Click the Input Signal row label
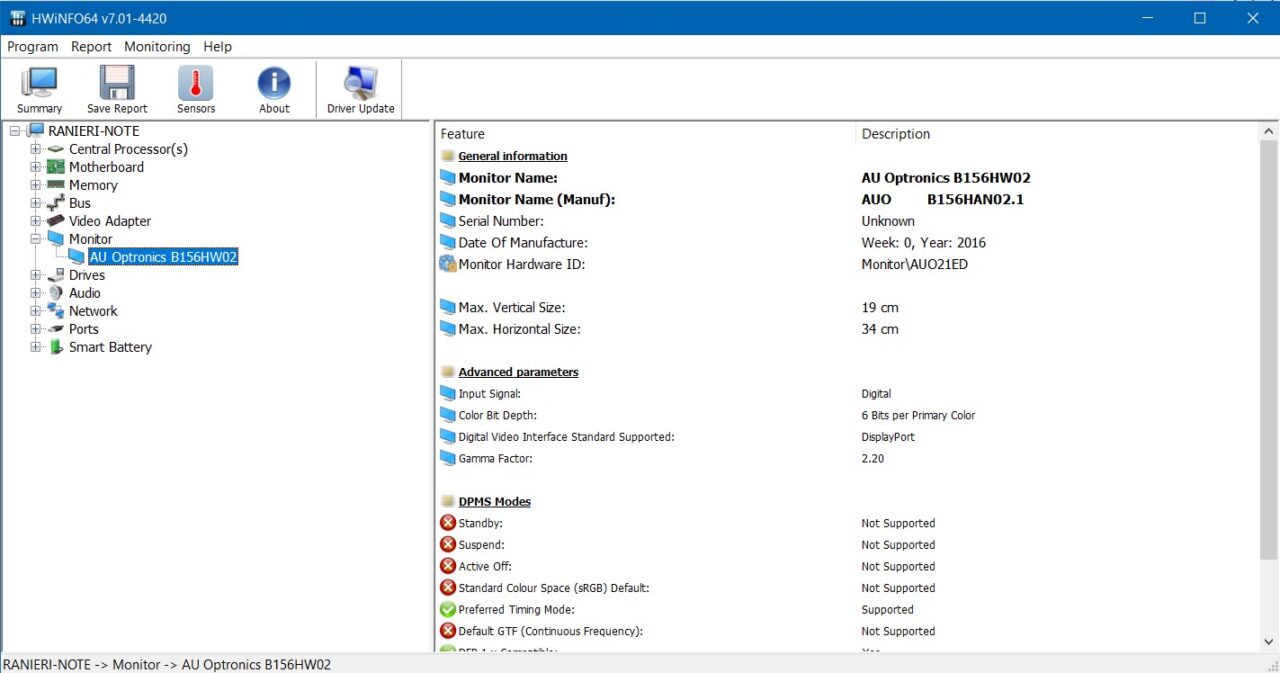Image resolution: width=1280 pixels, height=673 pixels. [489, 394]
